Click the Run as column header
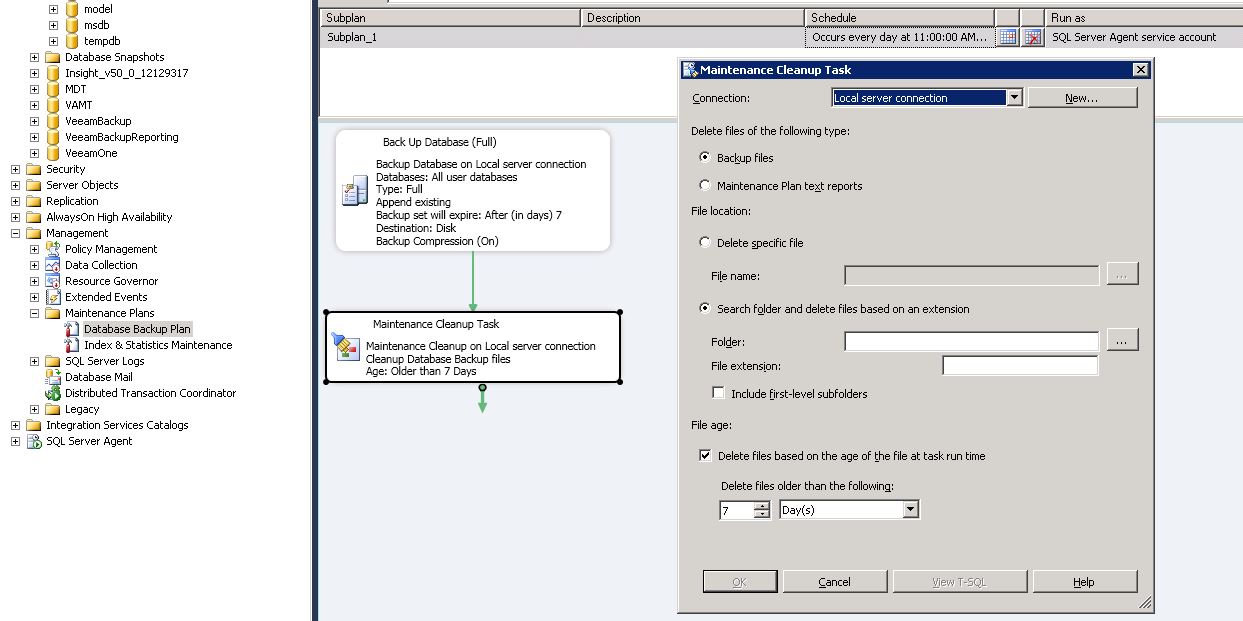 pos(1143,17)
